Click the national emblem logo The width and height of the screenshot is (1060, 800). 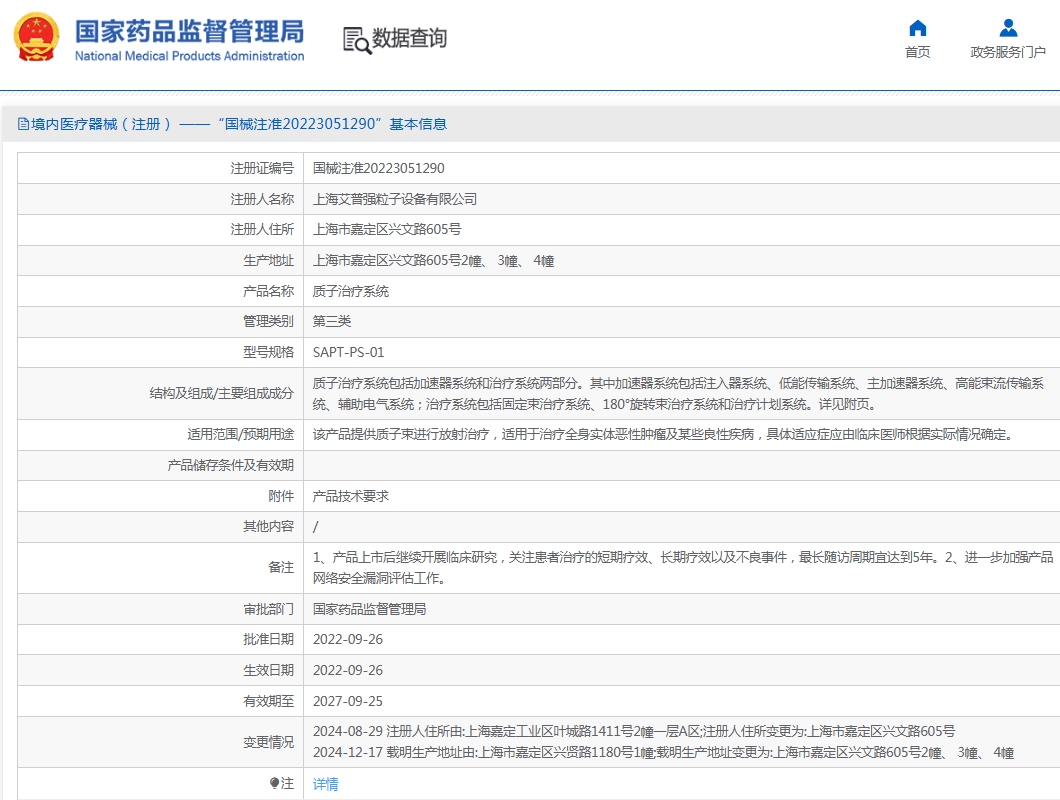point(37,38)
